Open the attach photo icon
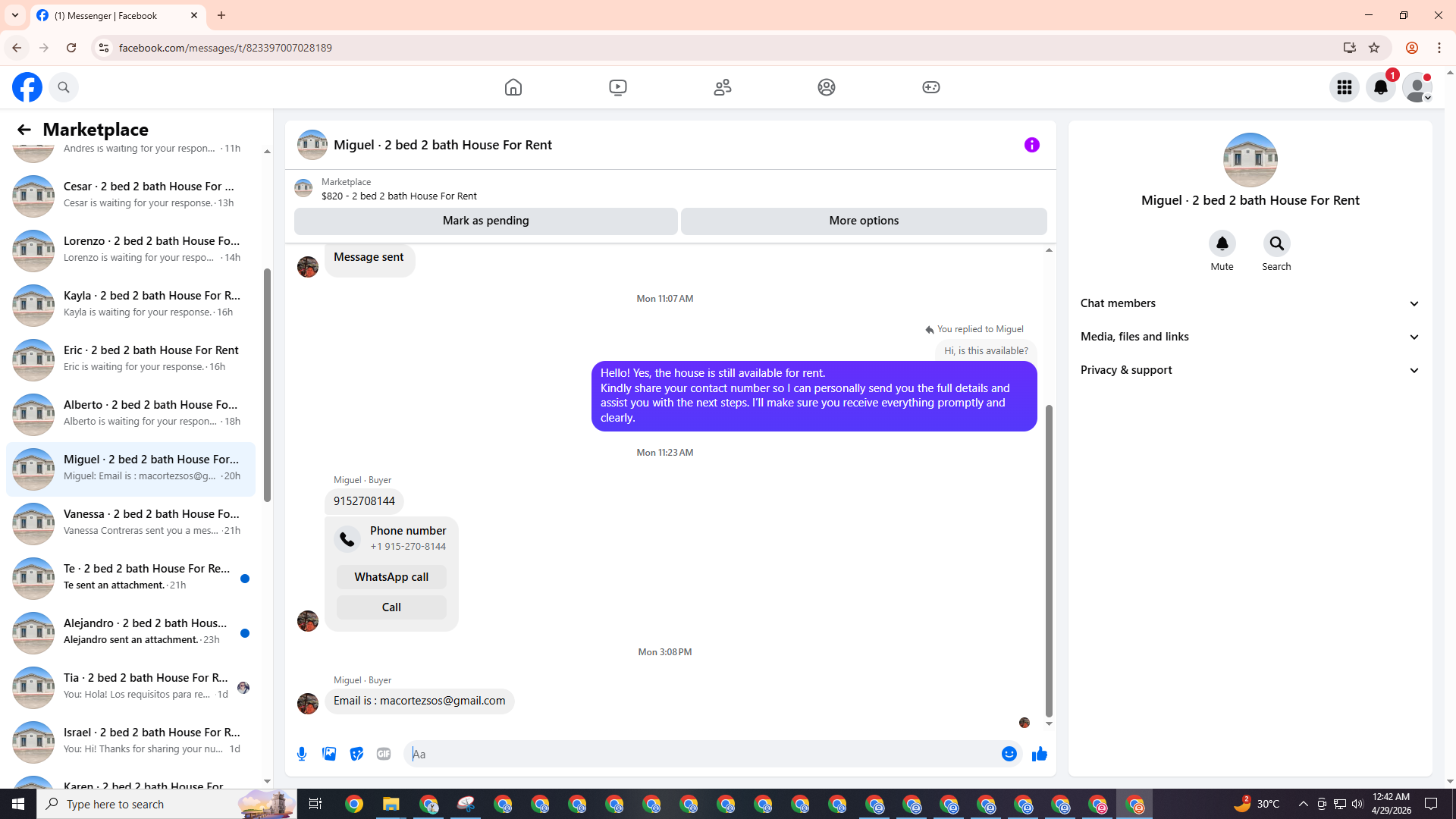This screenshot has width=1456, height=819. click(x=329, y=754)
